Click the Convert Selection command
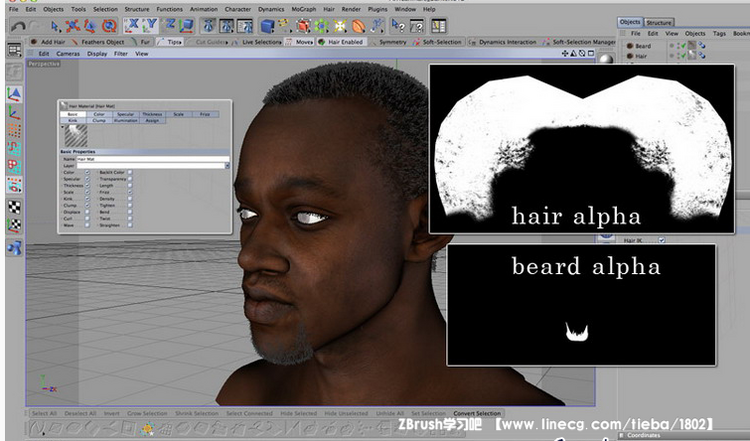The image size is (750, 441). [x=477, y=413]
